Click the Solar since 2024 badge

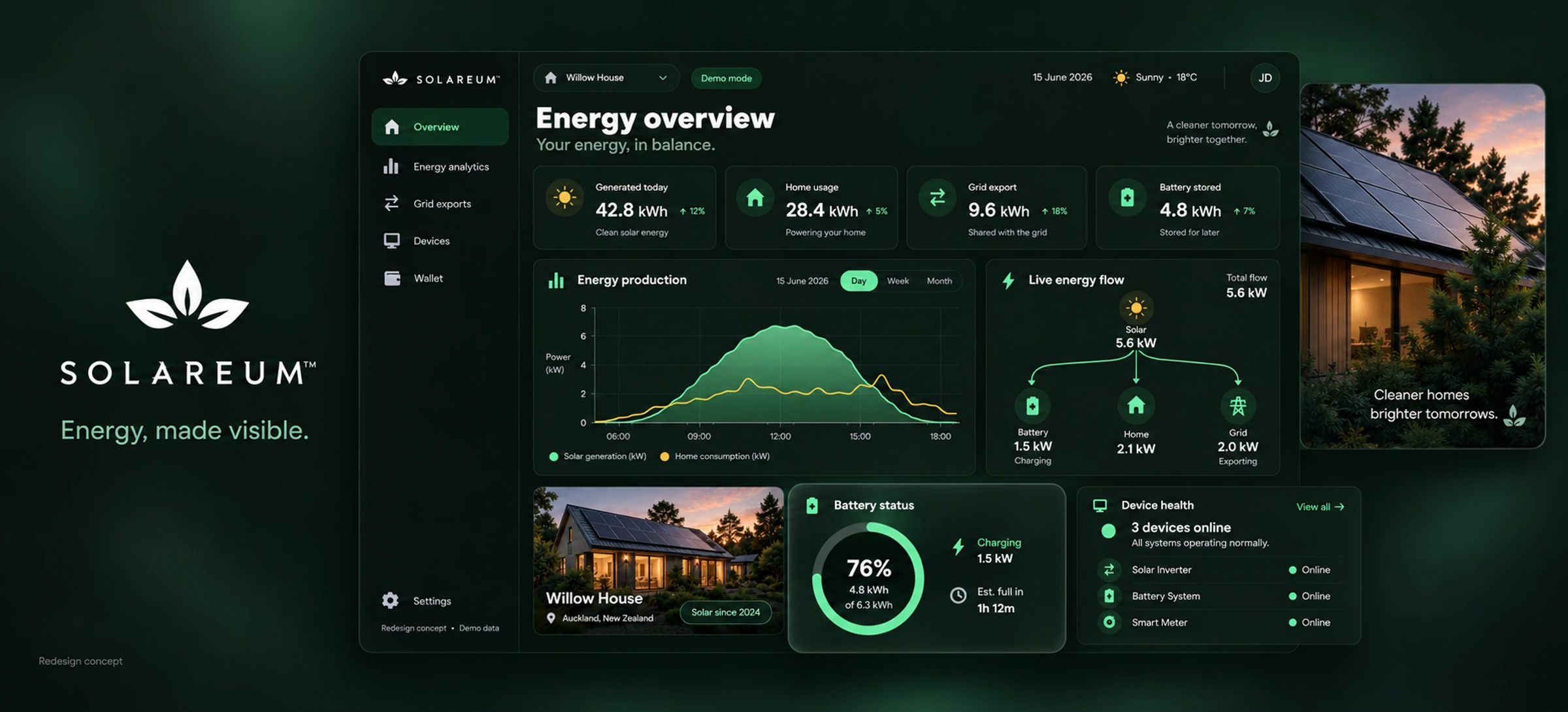coord(725,612)
